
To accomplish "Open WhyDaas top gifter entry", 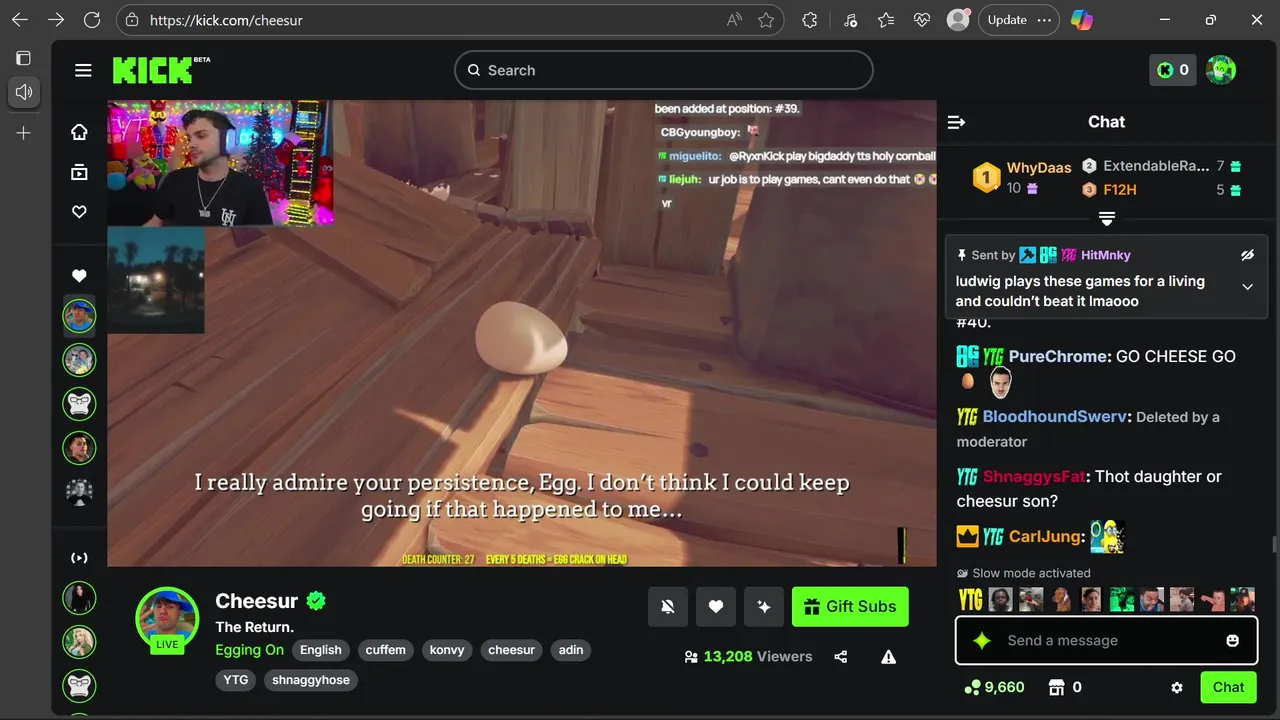I will click(1022, 177).
